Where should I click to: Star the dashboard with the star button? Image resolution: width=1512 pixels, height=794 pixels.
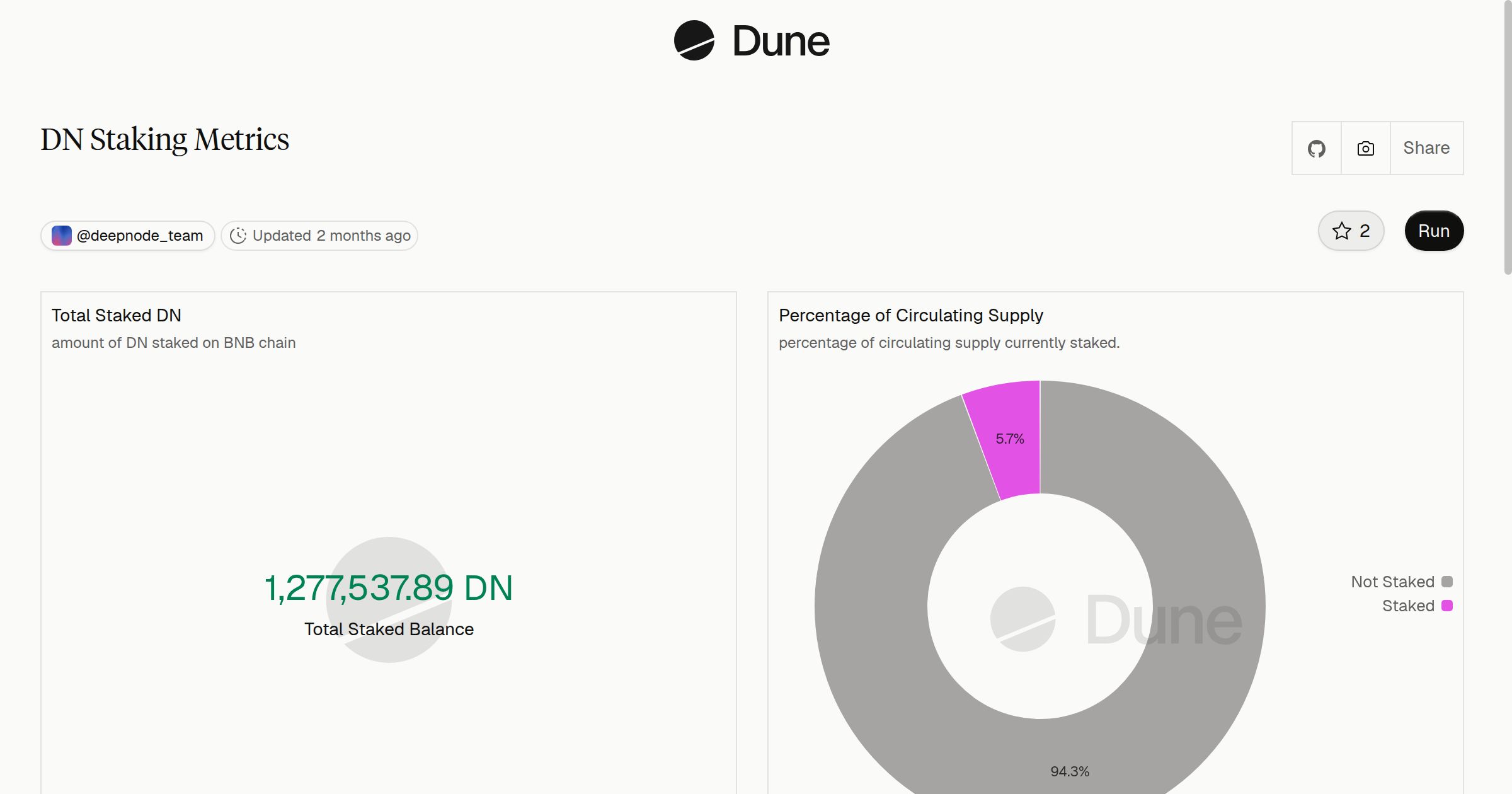1351,231
